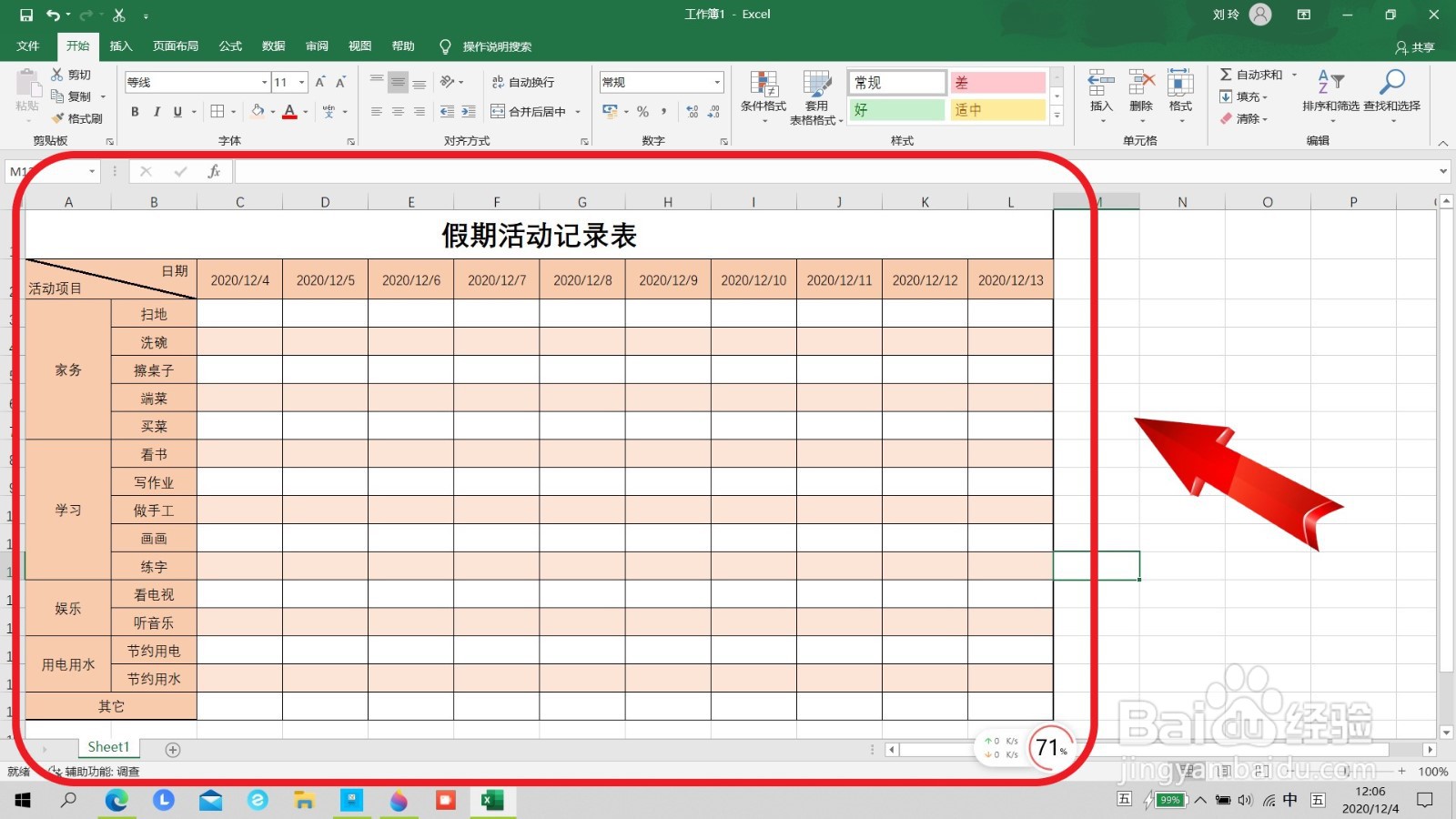Screen dimensions: 1456x819
Task: Select the Sheet1 tab
Action: coord(108,747)
